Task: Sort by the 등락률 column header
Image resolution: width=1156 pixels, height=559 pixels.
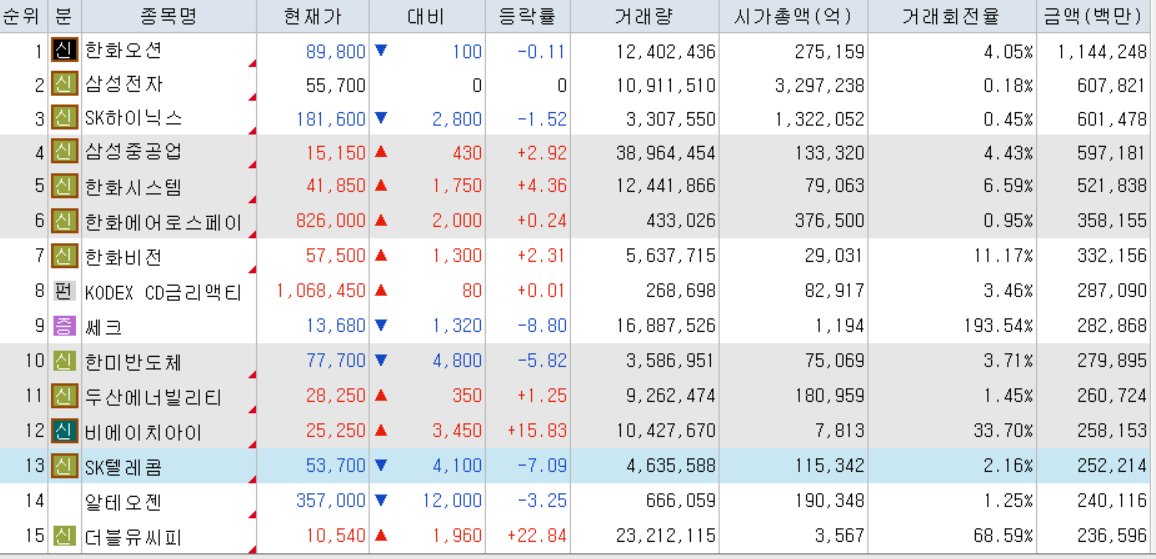Action: coord(527,16)
